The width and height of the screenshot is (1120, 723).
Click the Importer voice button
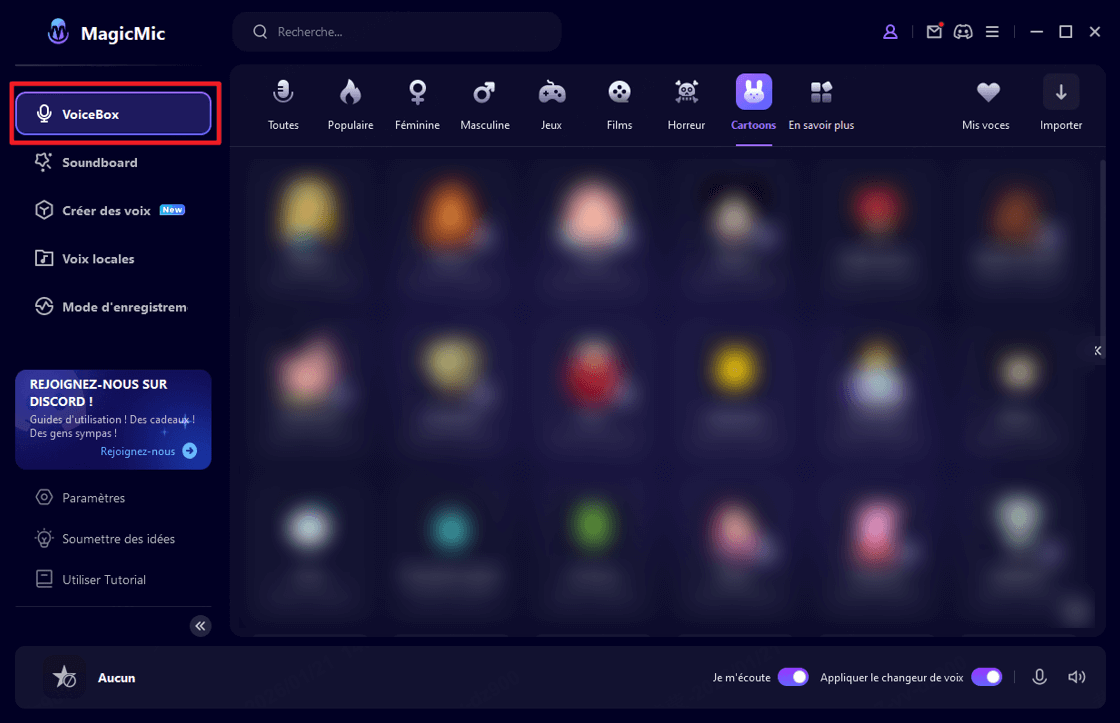(x=1061, y=104)
